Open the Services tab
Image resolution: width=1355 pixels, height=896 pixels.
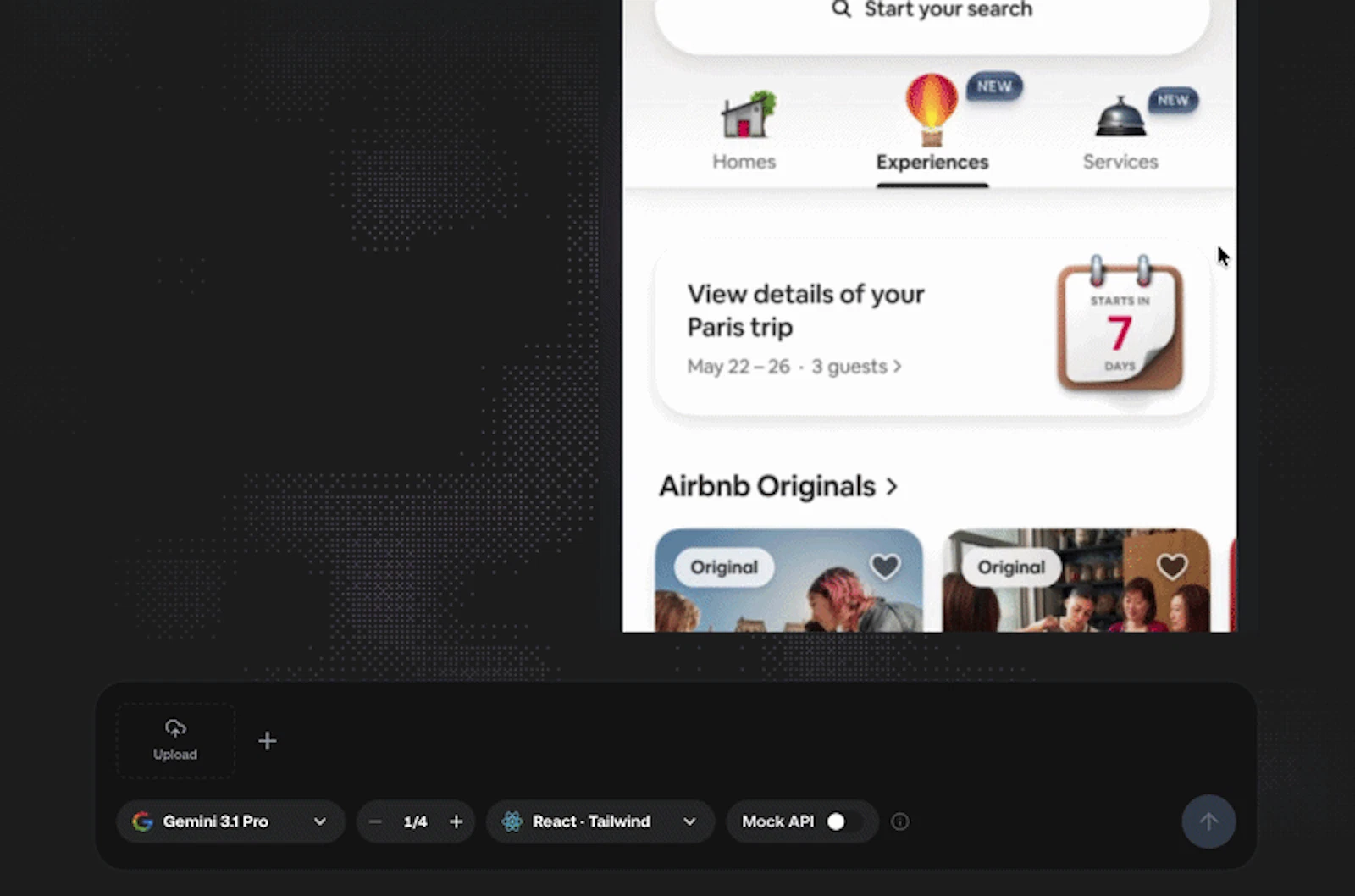[x=1120, y=132]
